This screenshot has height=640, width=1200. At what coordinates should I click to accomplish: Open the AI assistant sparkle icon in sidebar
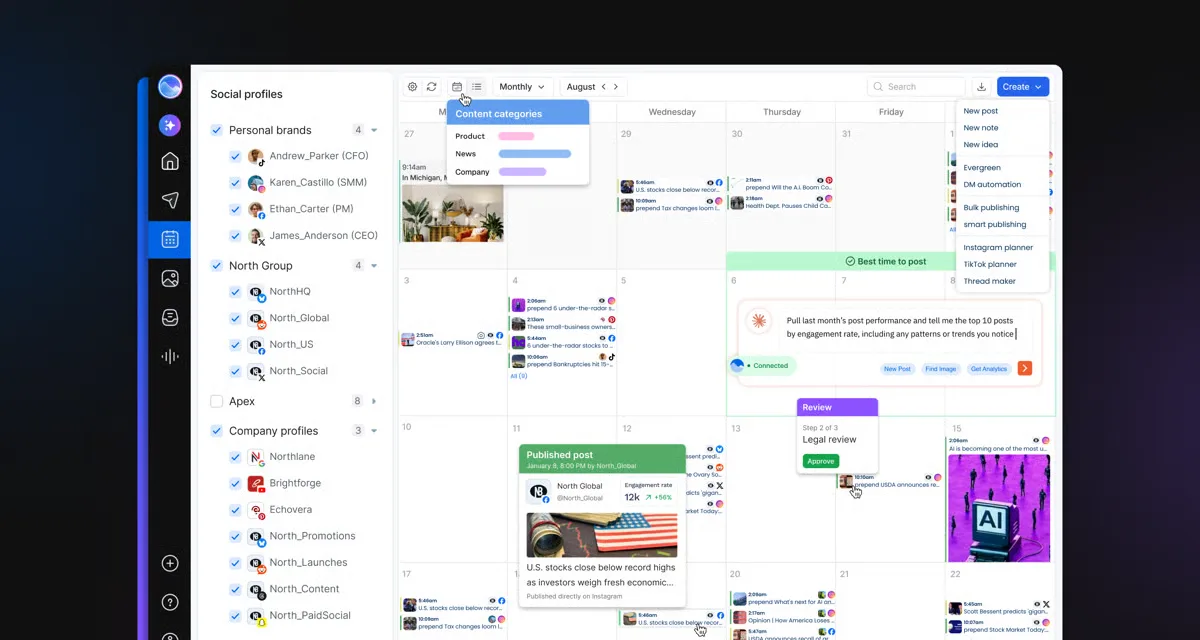170,125
